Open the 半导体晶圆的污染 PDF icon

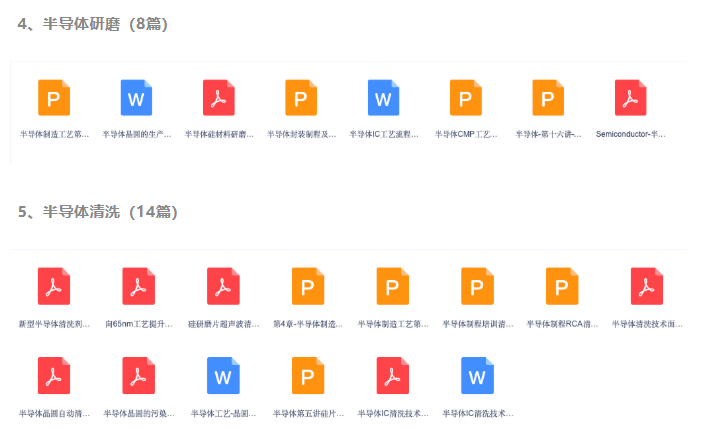pyautogui.click(x=138, y=374)
